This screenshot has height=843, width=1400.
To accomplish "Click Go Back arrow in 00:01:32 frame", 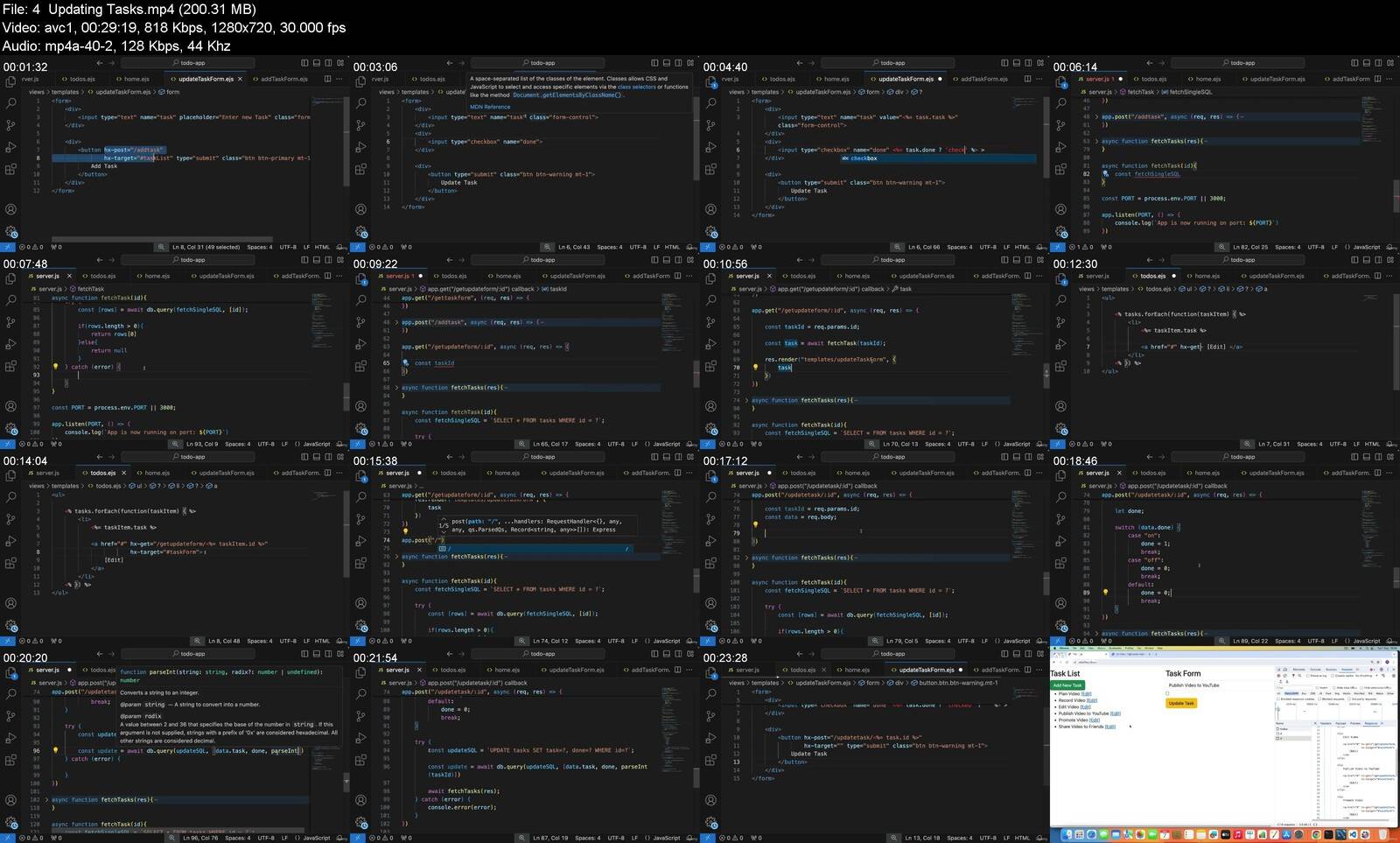I will pyautogui.click(x=100, y=63).
